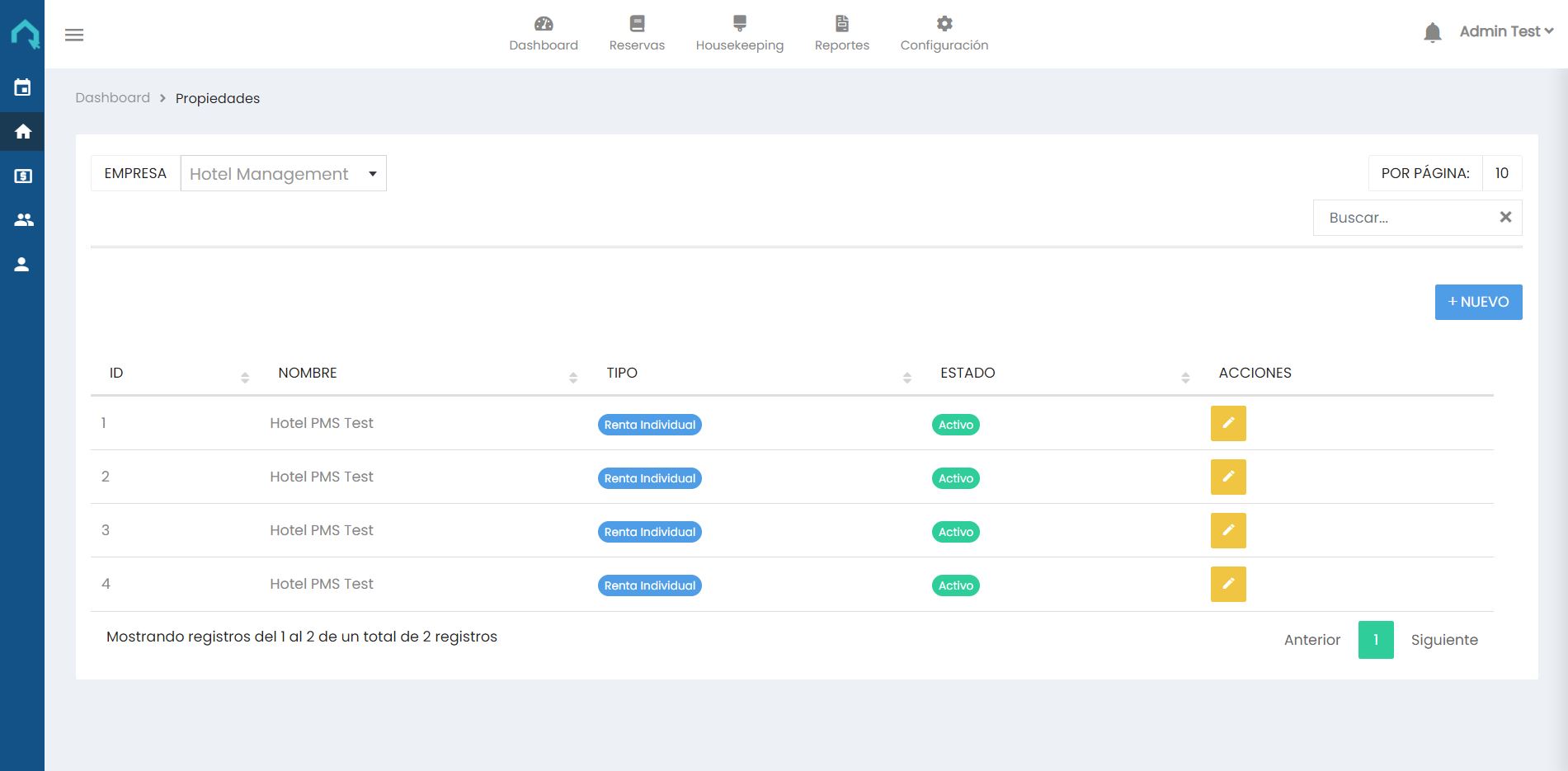Image resolution: width=1568 pixels, height=771 pixels.
Task: Click the calendar icon in sidebar
Action: tap(22, 87)
